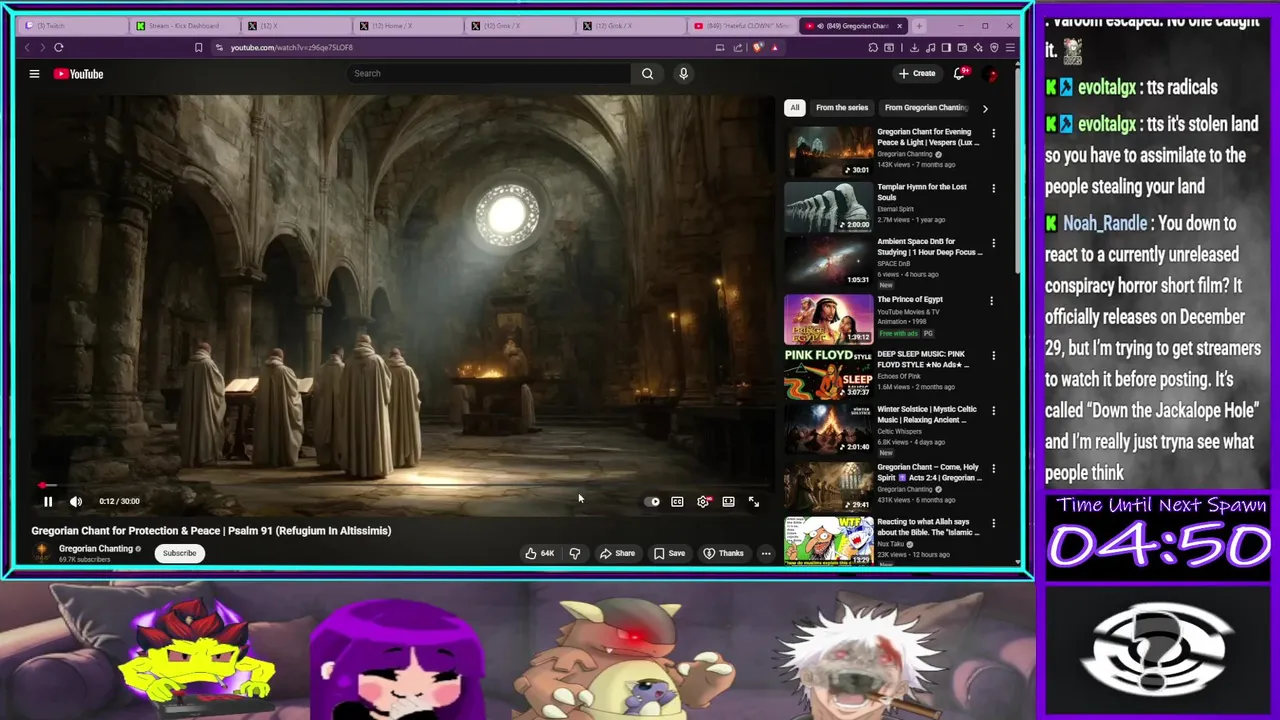Open YouTube notifications bell

(959, 73)
